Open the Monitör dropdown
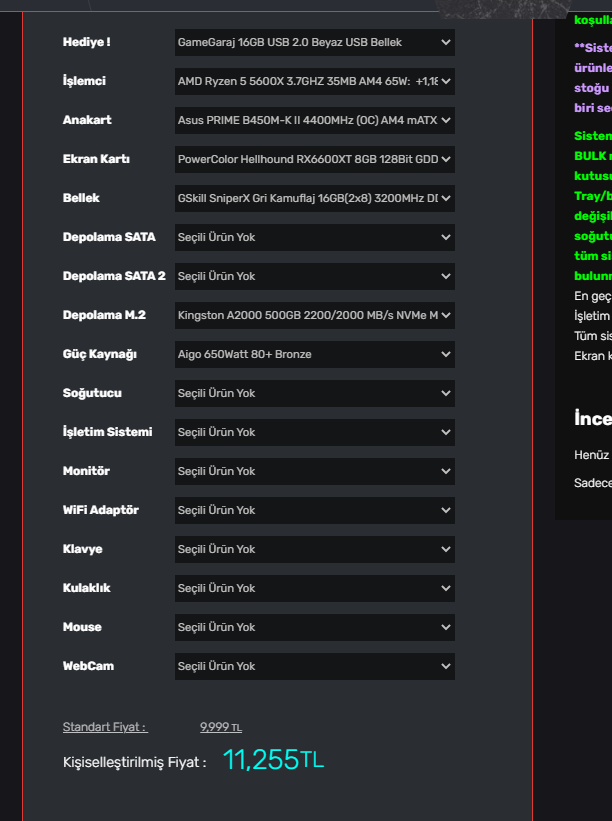The height and width of the screenshot is (821, 612). 315,471
